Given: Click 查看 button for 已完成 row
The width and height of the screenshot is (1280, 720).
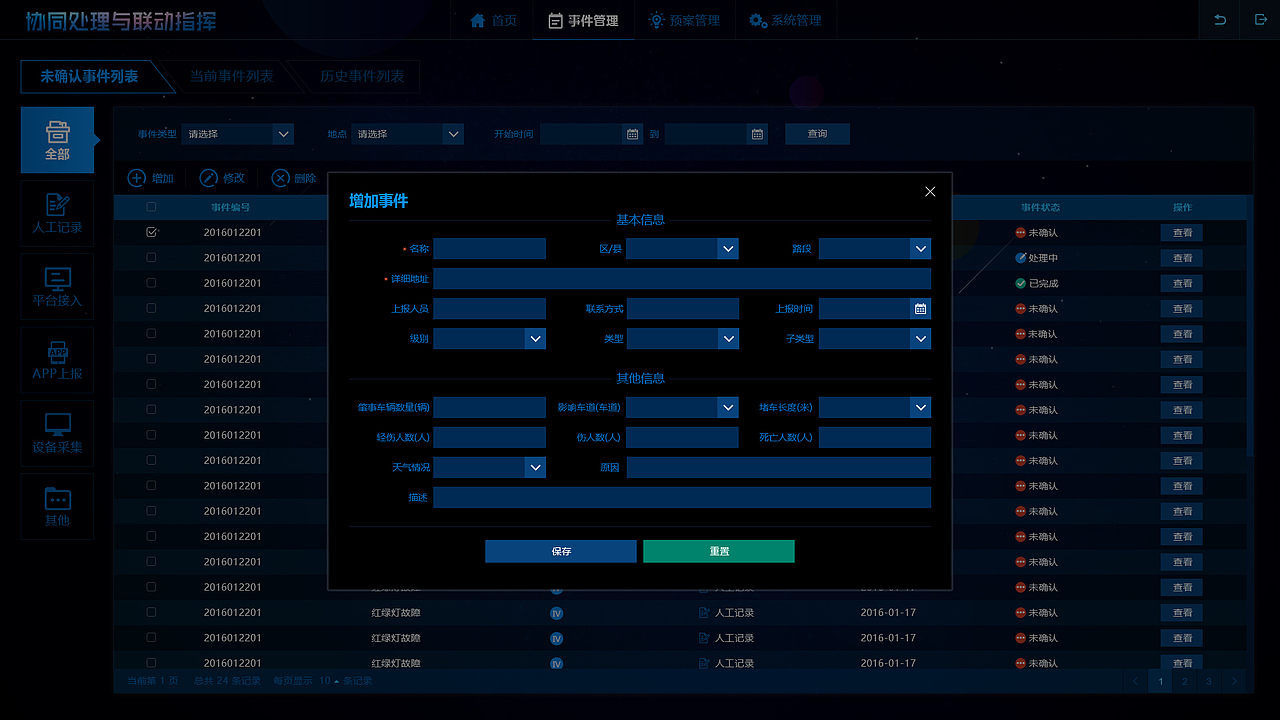Looking at the screenshot, I should click(x=1182, y=283).
